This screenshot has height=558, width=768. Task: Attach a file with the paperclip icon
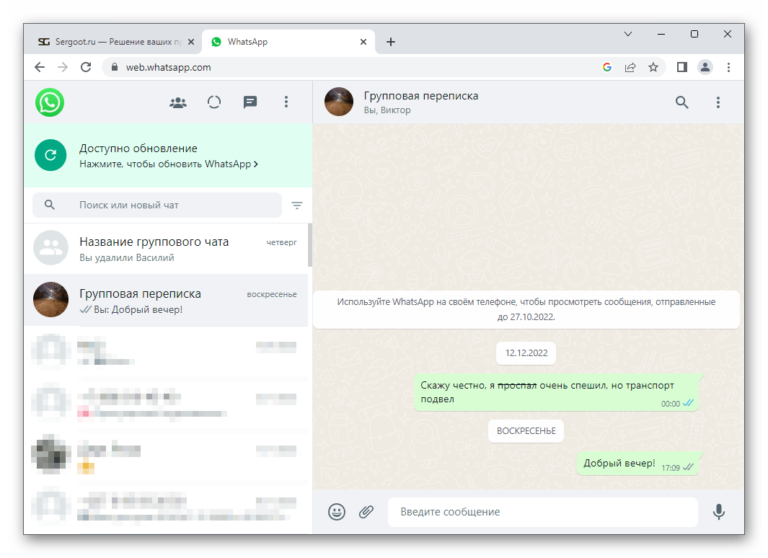coord(366,512)
